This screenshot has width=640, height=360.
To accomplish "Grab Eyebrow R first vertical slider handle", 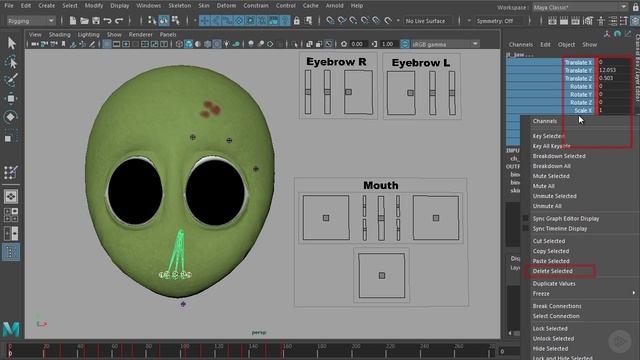I will click(x=308, y=92).
